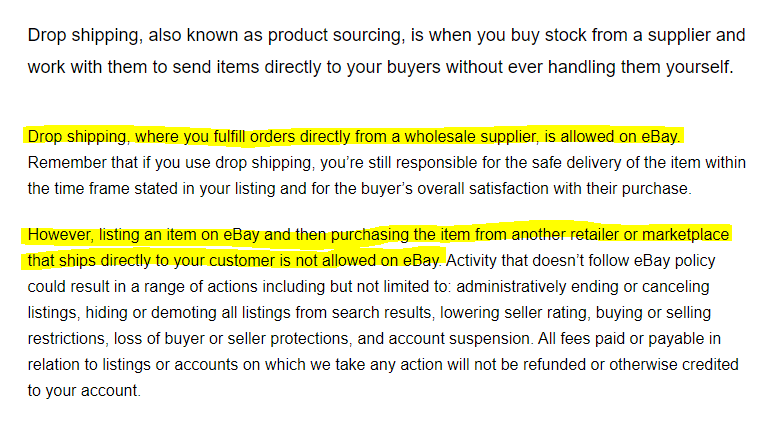Click the words 'administratively ending or canceling'
Image resolution: width=781 pixels, height=434 pixels.
pyautogui.click(x=583, y=287)
